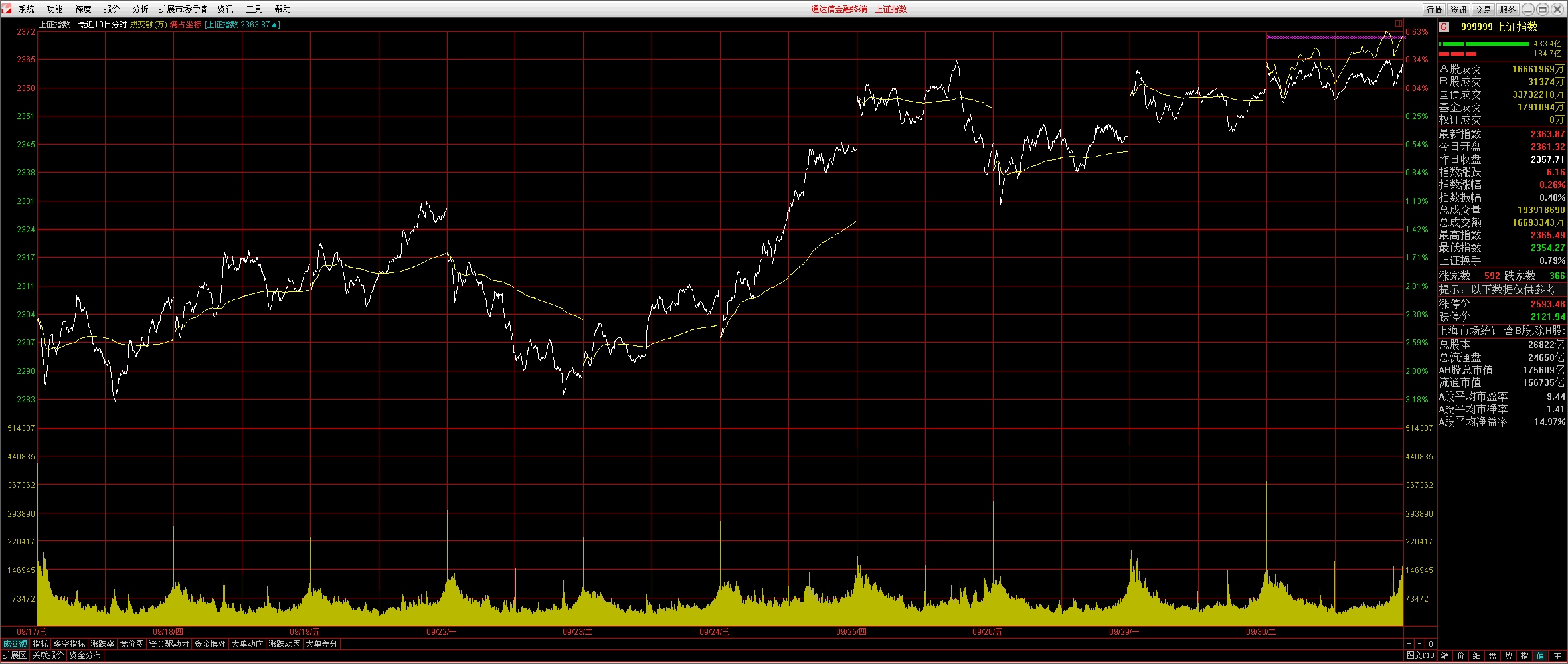Screen dimensions: 1568x664
Task: Click the 涨停价 value 2593.48
Action: [1547, 305]
